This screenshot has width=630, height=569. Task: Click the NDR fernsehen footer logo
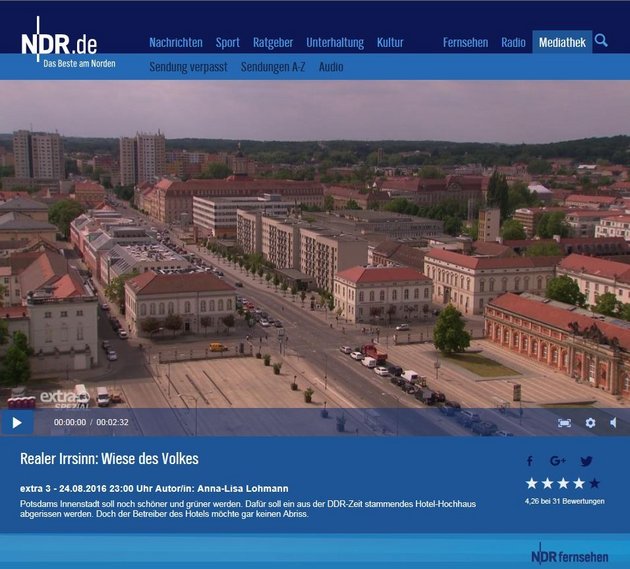tap(574, 553)
